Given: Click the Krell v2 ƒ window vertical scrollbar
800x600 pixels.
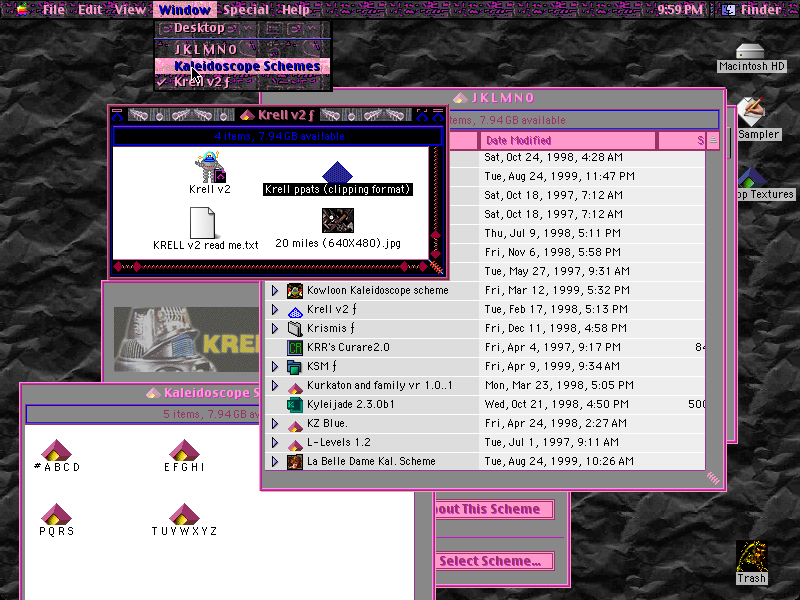Looking at the screenshot, I should click(x=435, y=203).
